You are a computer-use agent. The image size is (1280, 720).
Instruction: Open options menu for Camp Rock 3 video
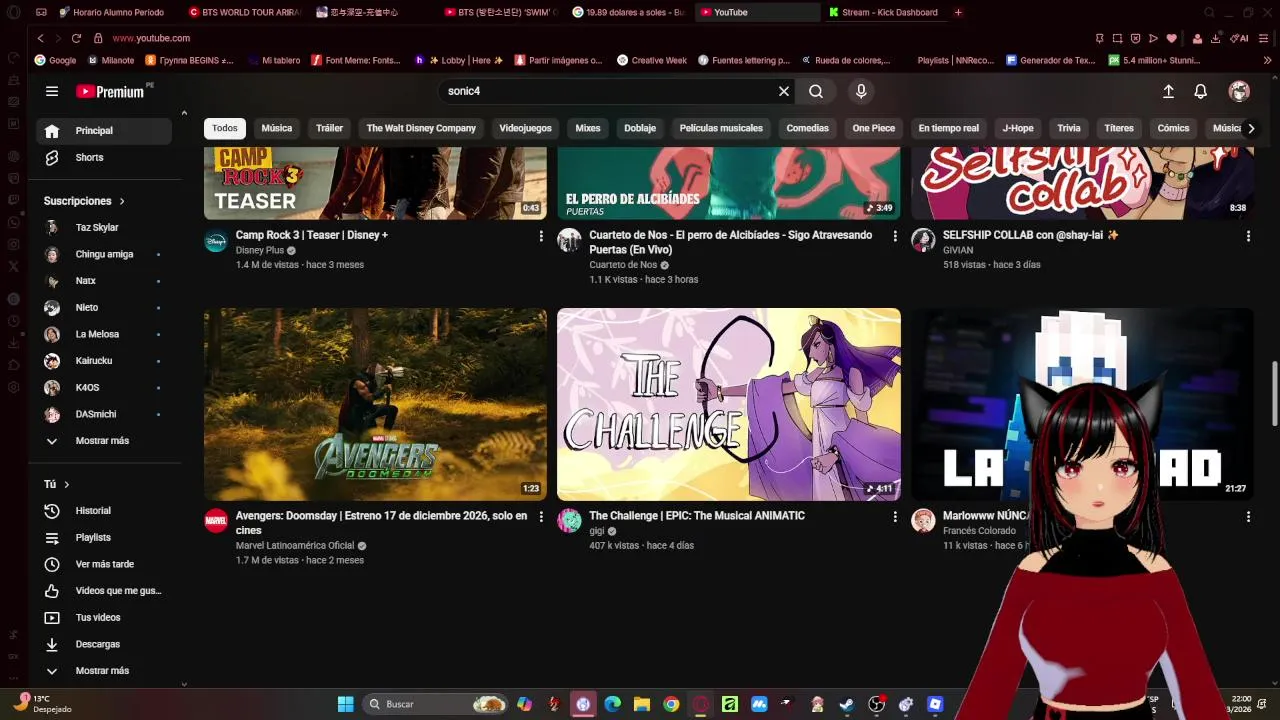pyautogui.click(x=541, y=236)
